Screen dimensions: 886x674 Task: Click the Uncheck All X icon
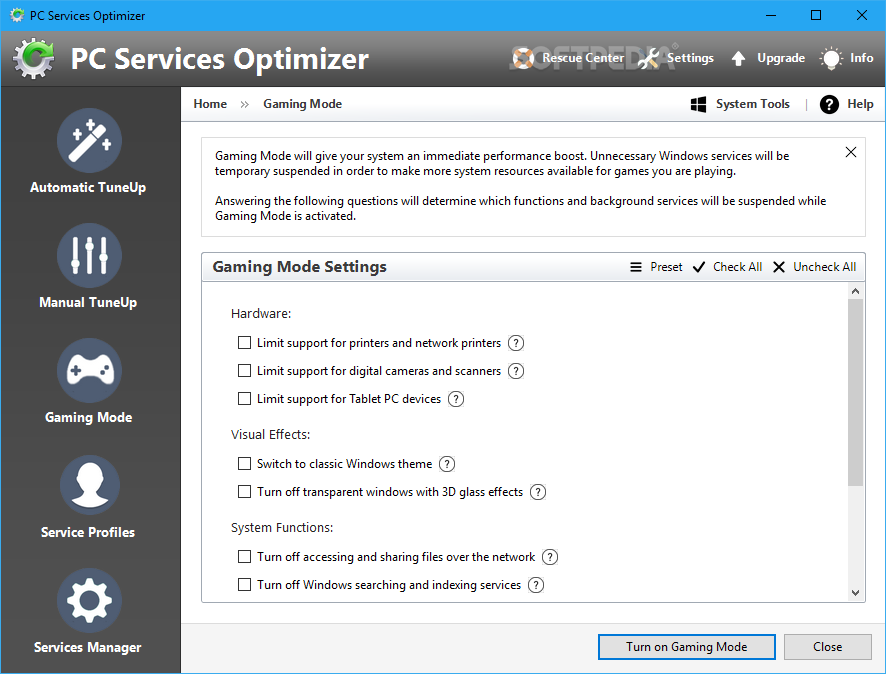pos(779,267)
